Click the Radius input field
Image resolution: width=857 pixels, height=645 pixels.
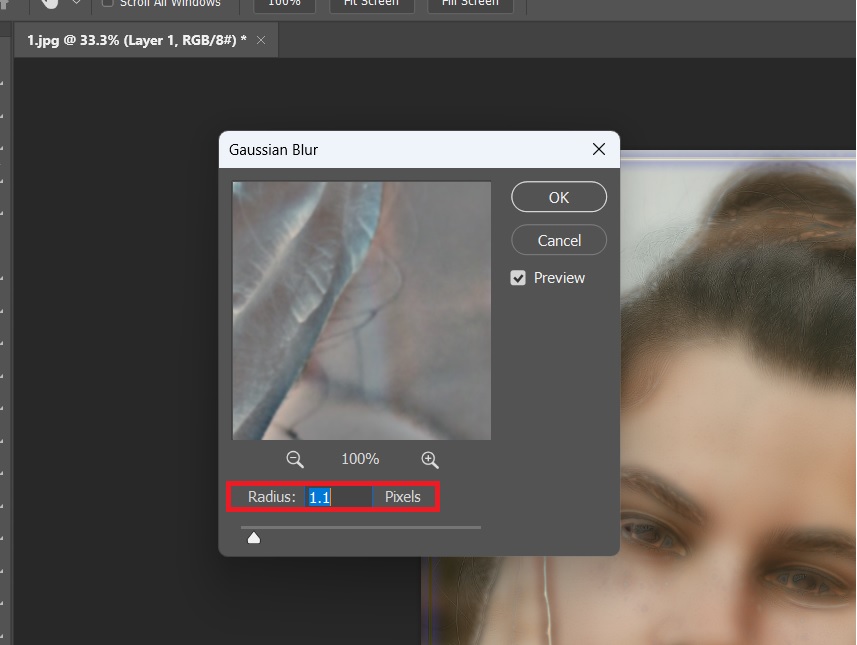(x=339, y=497)
